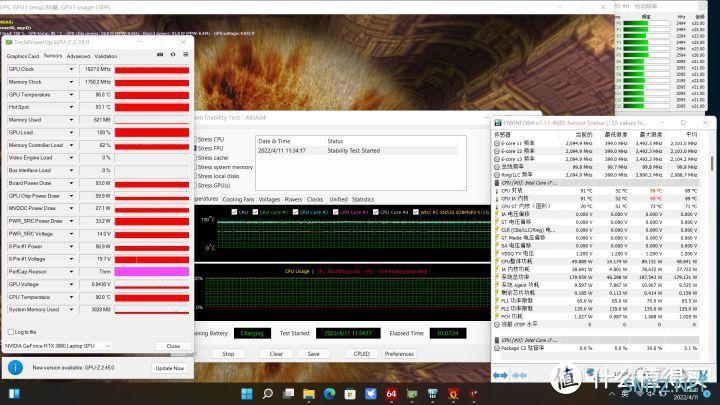The width and height of the screenshot is (720, 405).
Task: Uncheck the CPU Core #4 graph checkbox
Action: coord(376,212)
